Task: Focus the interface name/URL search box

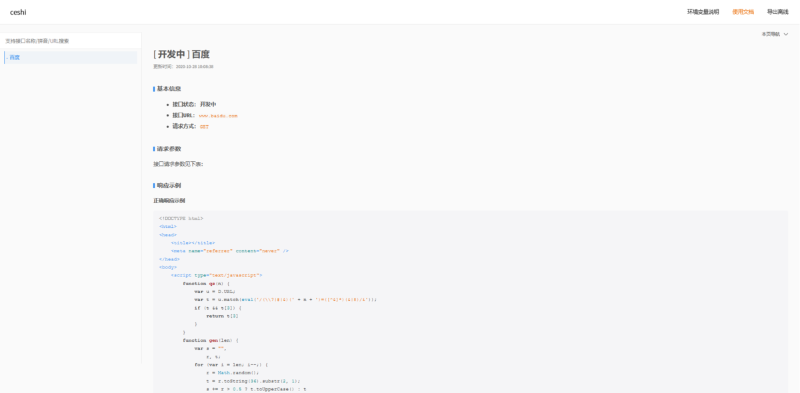Action: [x=70, y=41]
